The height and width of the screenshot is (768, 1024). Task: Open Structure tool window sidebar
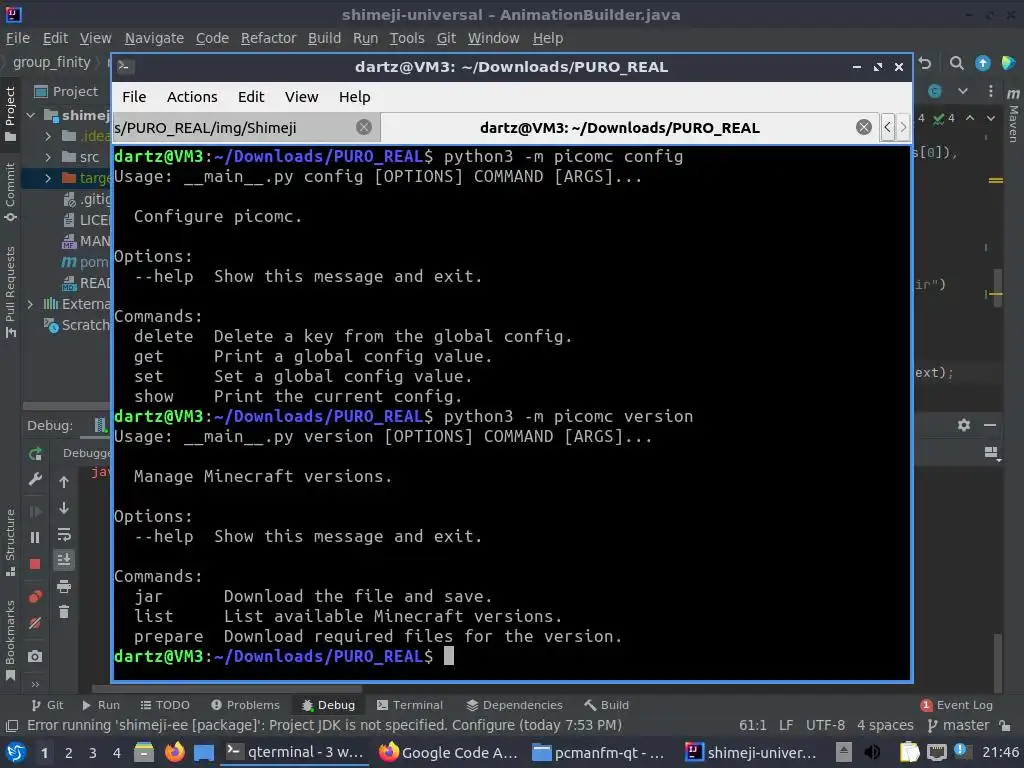coord(10,542)
